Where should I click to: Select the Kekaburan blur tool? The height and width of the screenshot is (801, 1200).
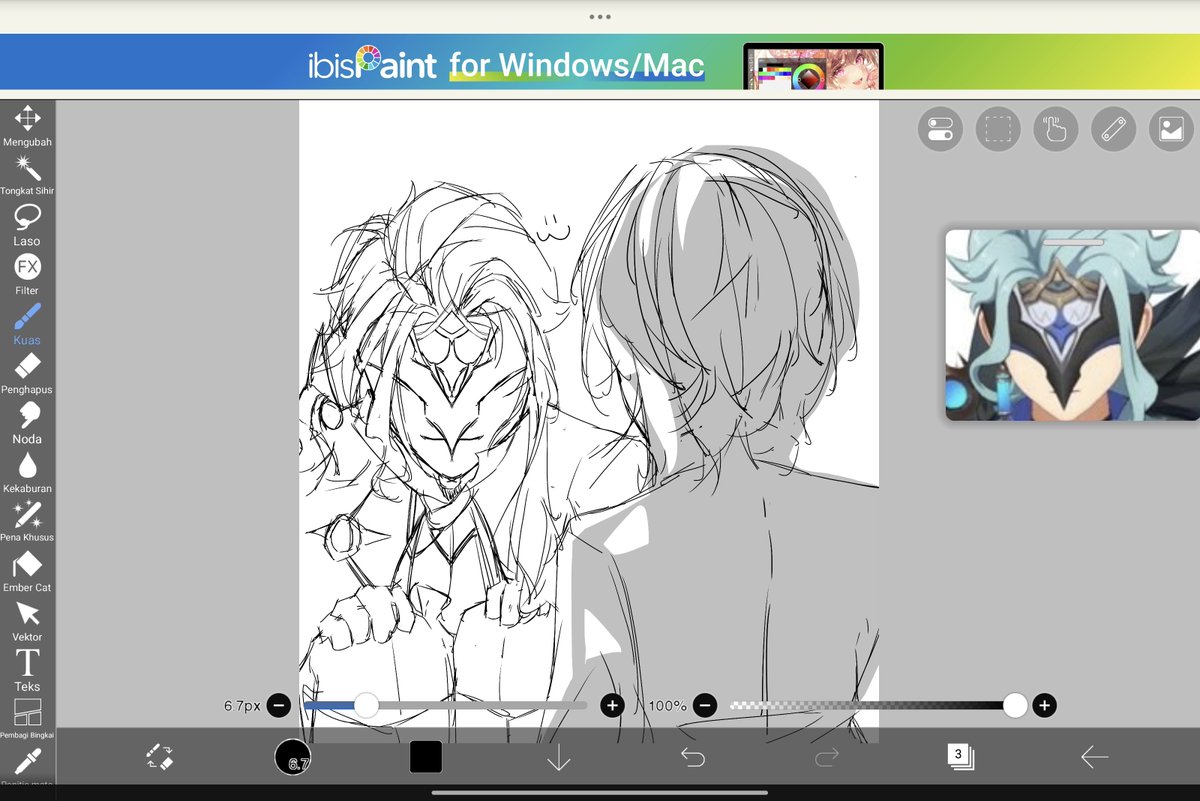[27, 472]
